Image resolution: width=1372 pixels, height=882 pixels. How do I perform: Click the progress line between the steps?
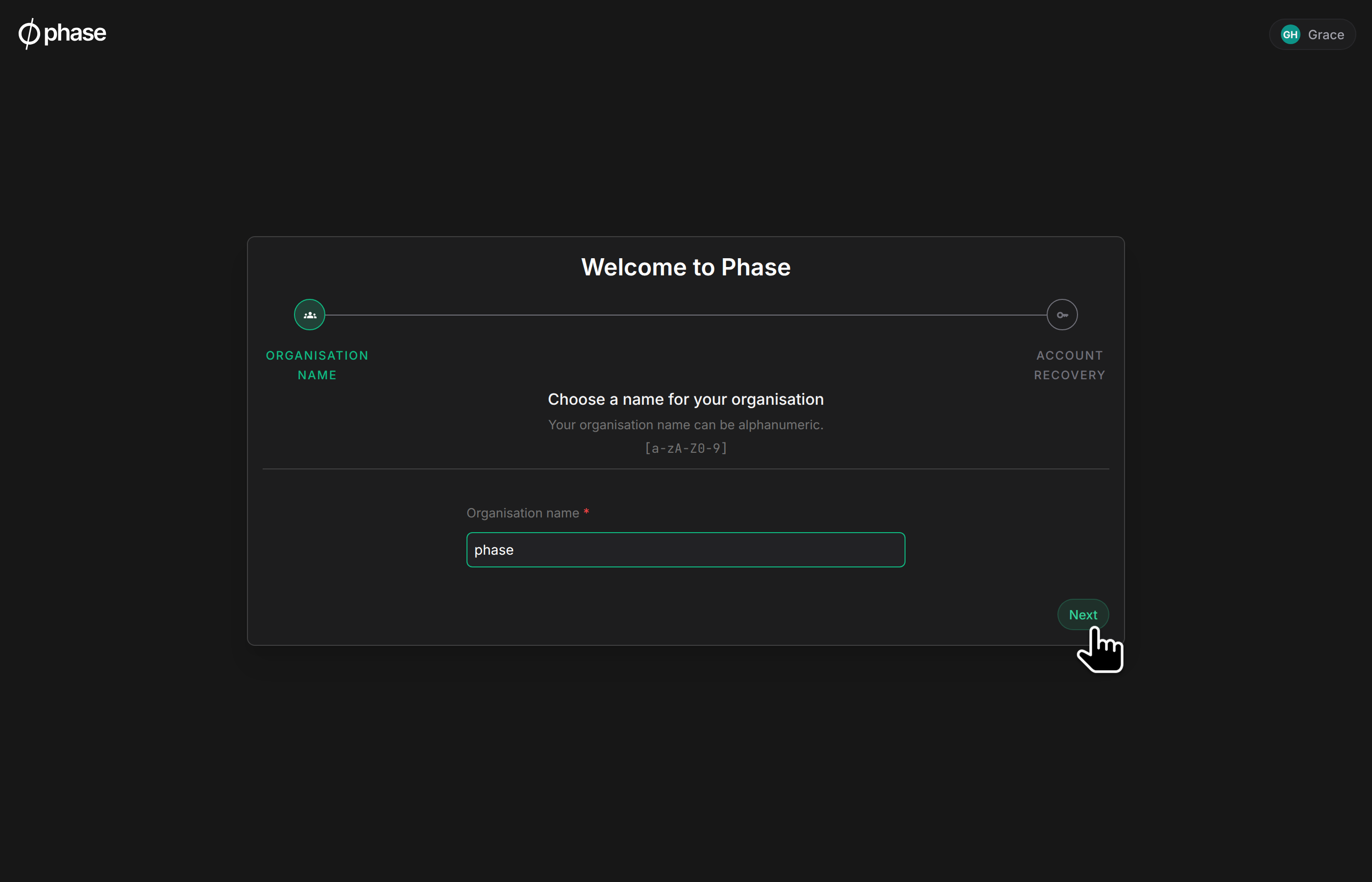[686, 315]
